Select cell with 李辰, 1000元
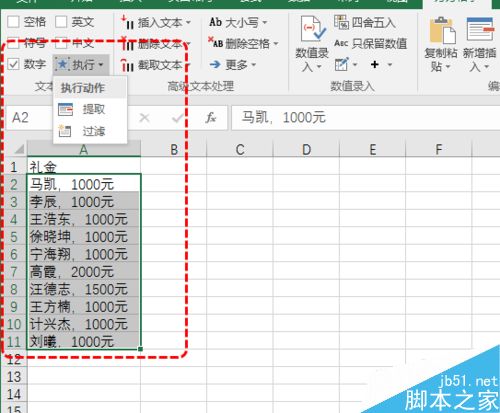 (x=84, y=201)
